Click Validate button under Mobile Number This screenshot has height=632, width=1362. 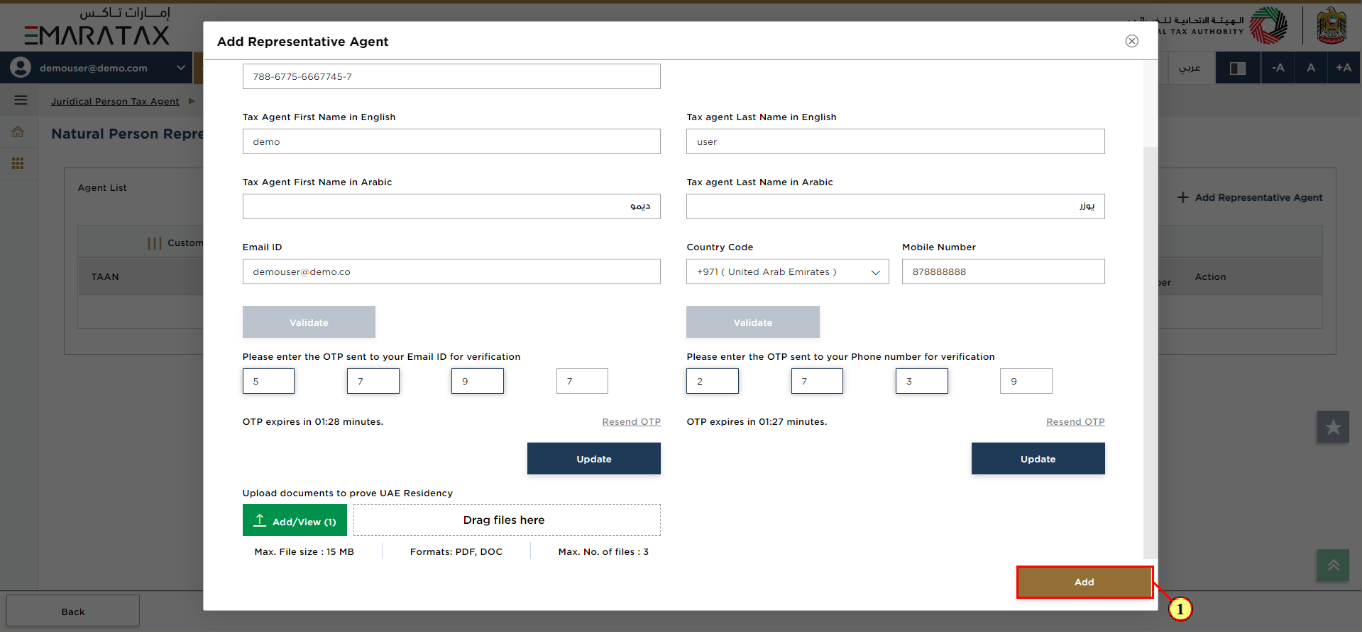coord(753,322)
